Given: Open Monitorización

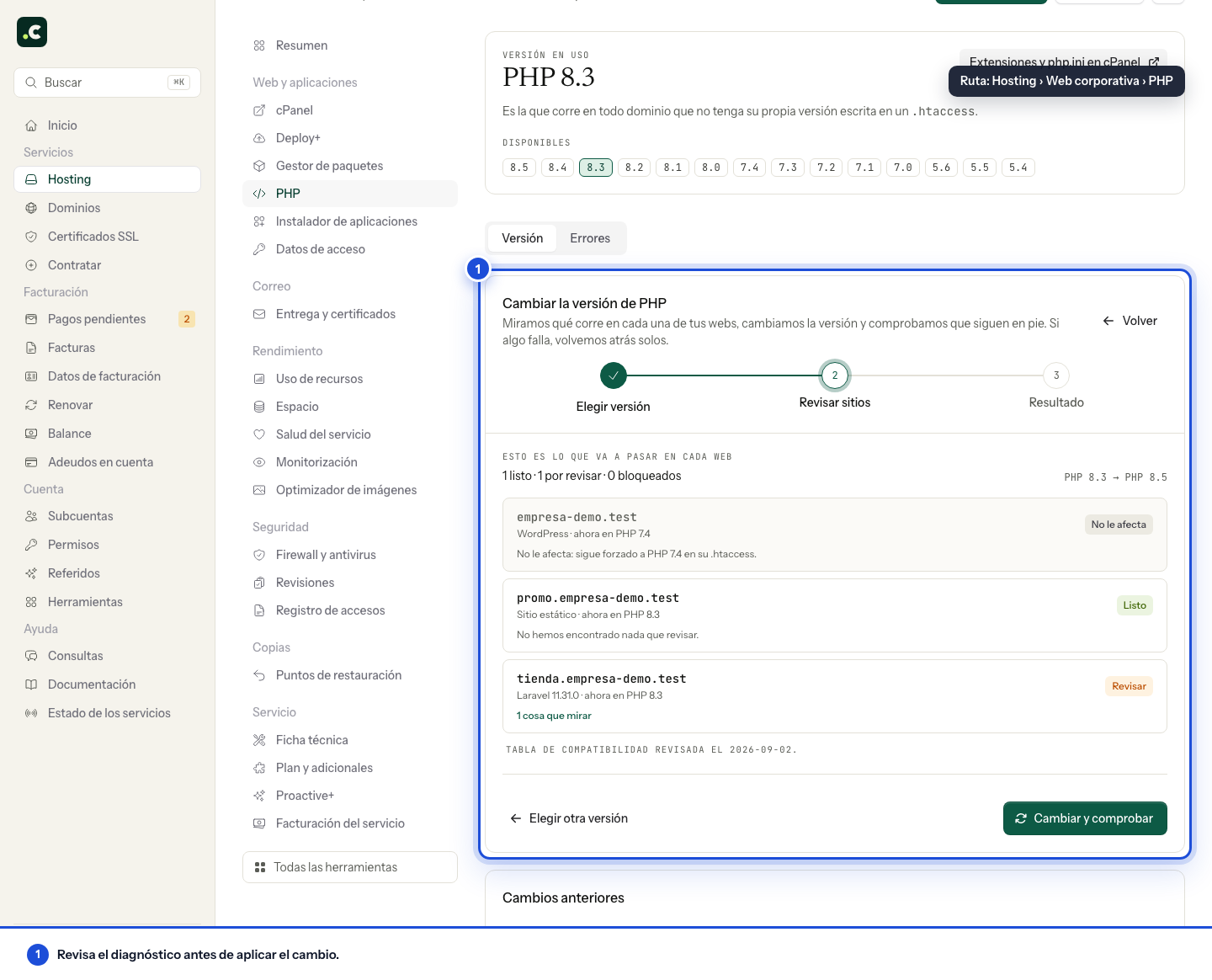Looking at the screenshot, I should [x=350, y=462].
